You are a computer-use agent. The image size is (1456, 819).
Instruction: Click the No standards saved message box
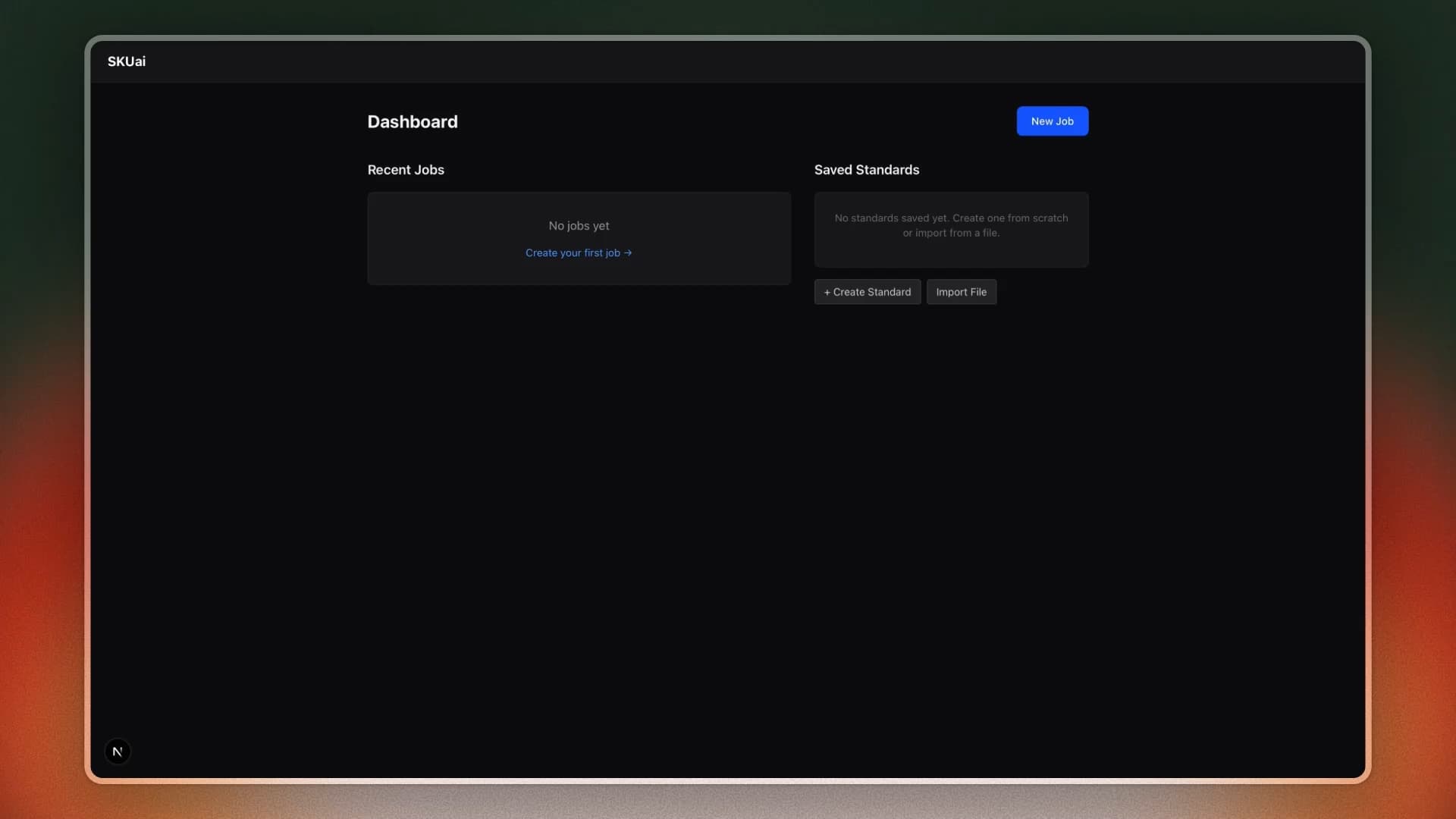tap(950, 230)
